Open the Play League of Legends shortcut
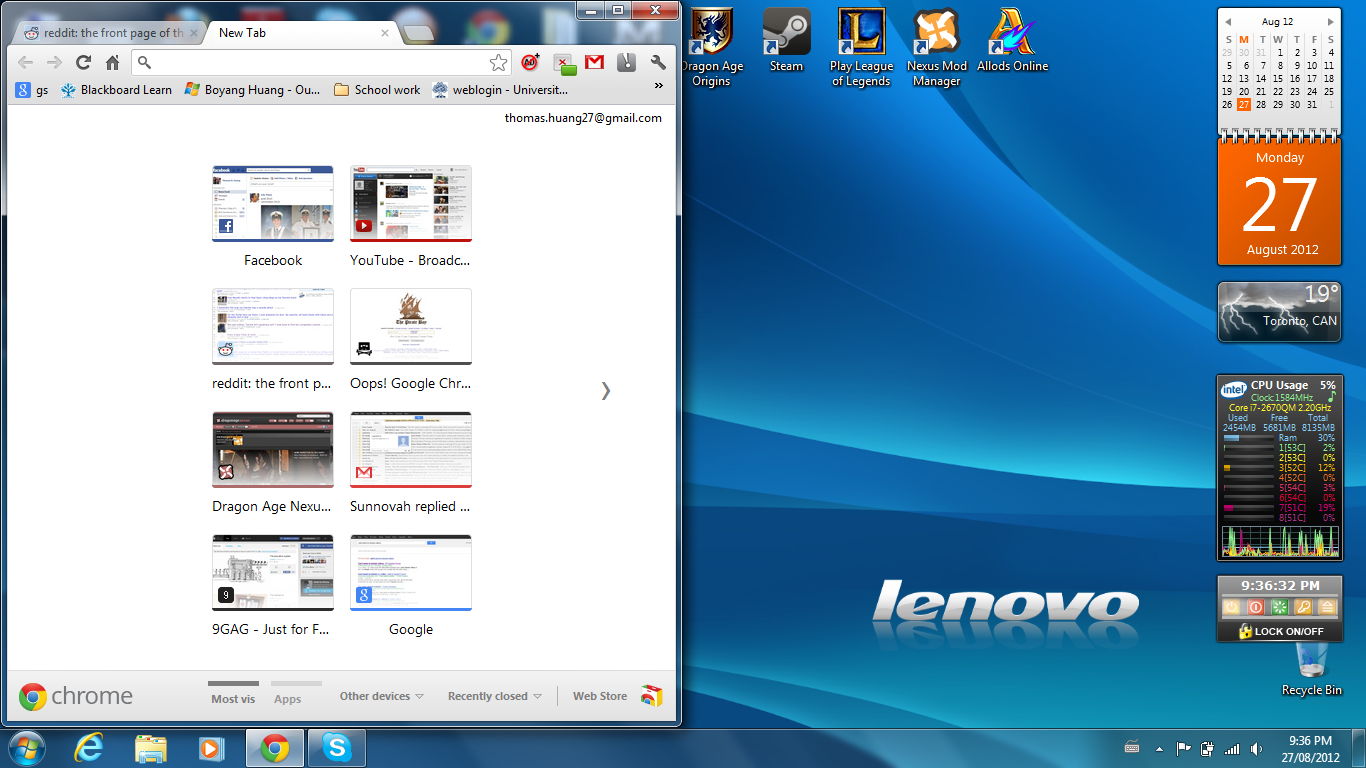This screenshot has height=768, width=1366. (x=861, y=48)
